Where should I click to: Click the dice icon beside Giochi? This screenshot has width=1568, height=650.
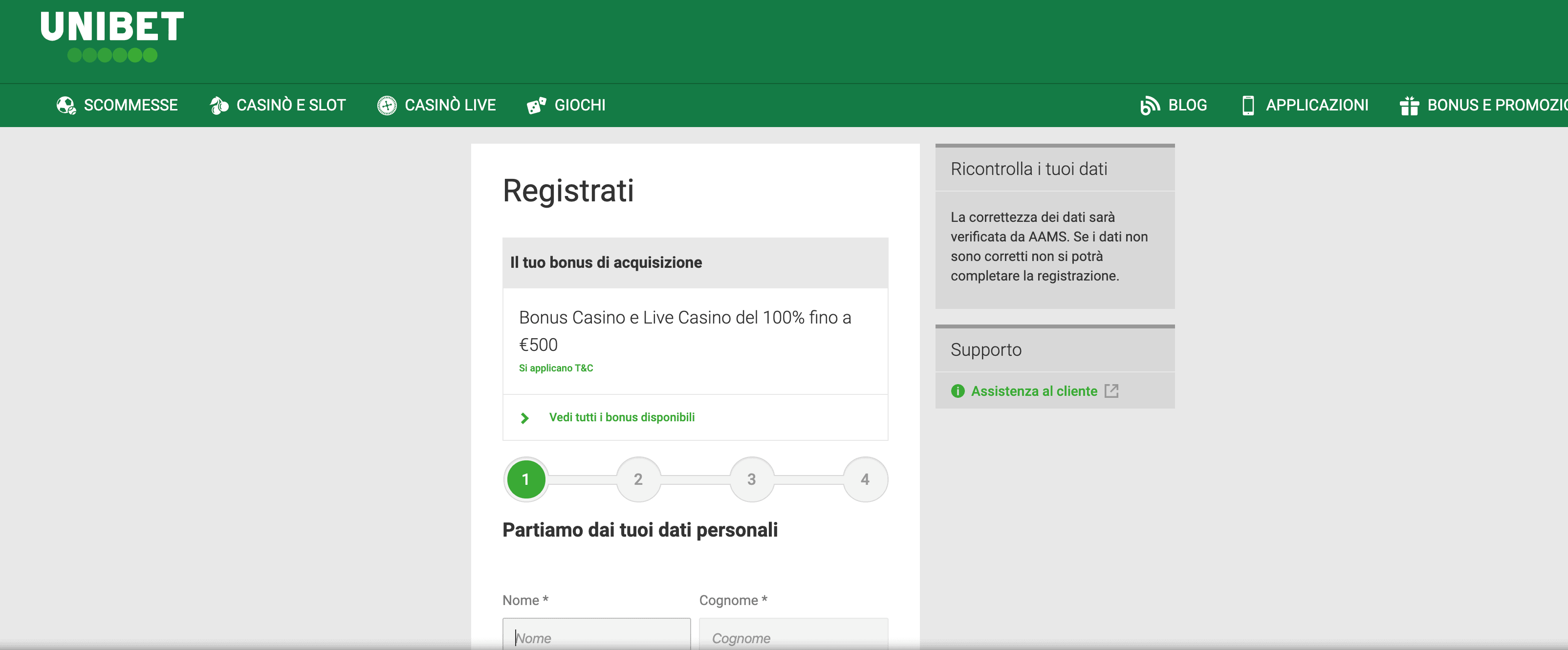[536, 105]
